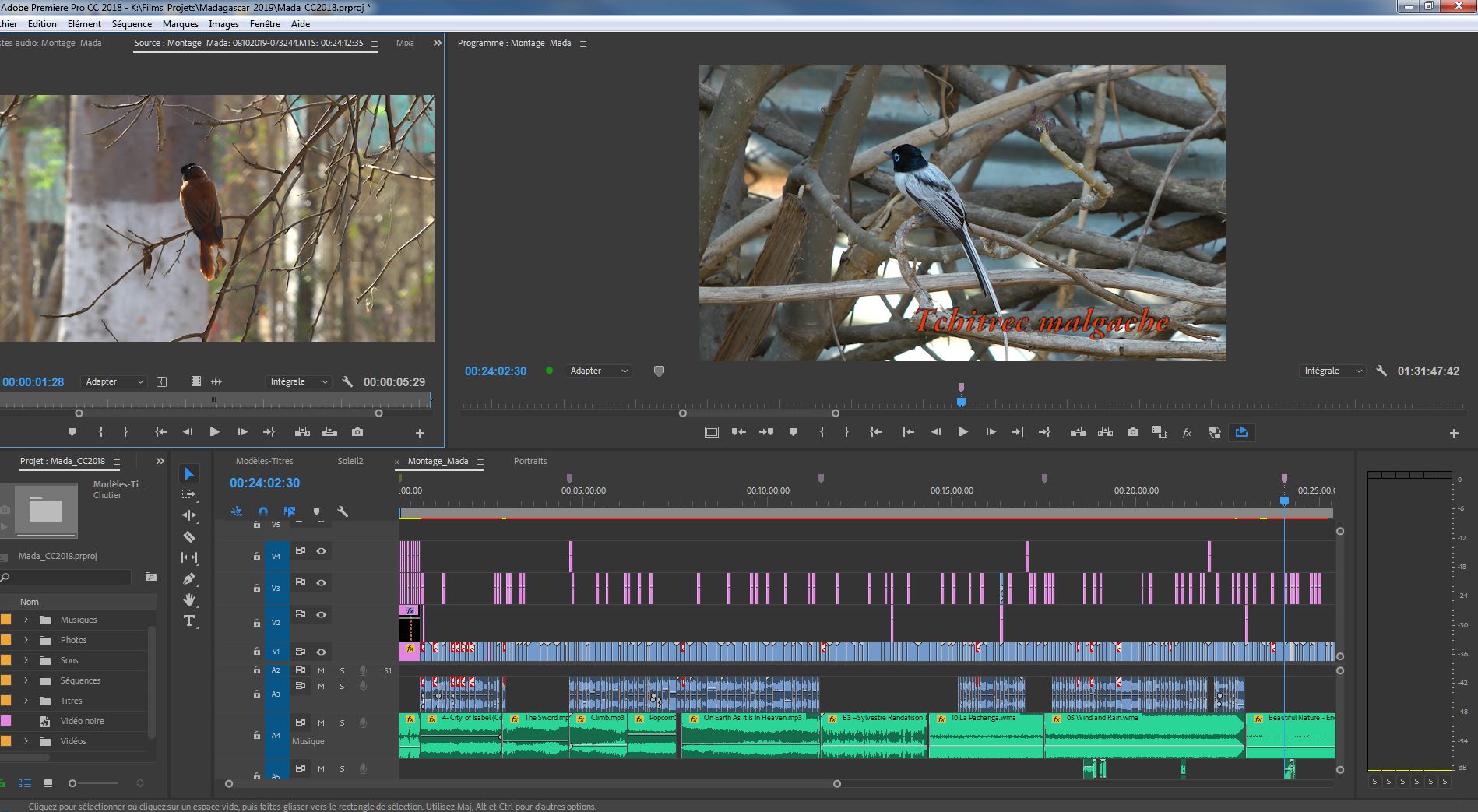Open the Séquence menu
1478x812 pixels.
(x=132, y=24)
